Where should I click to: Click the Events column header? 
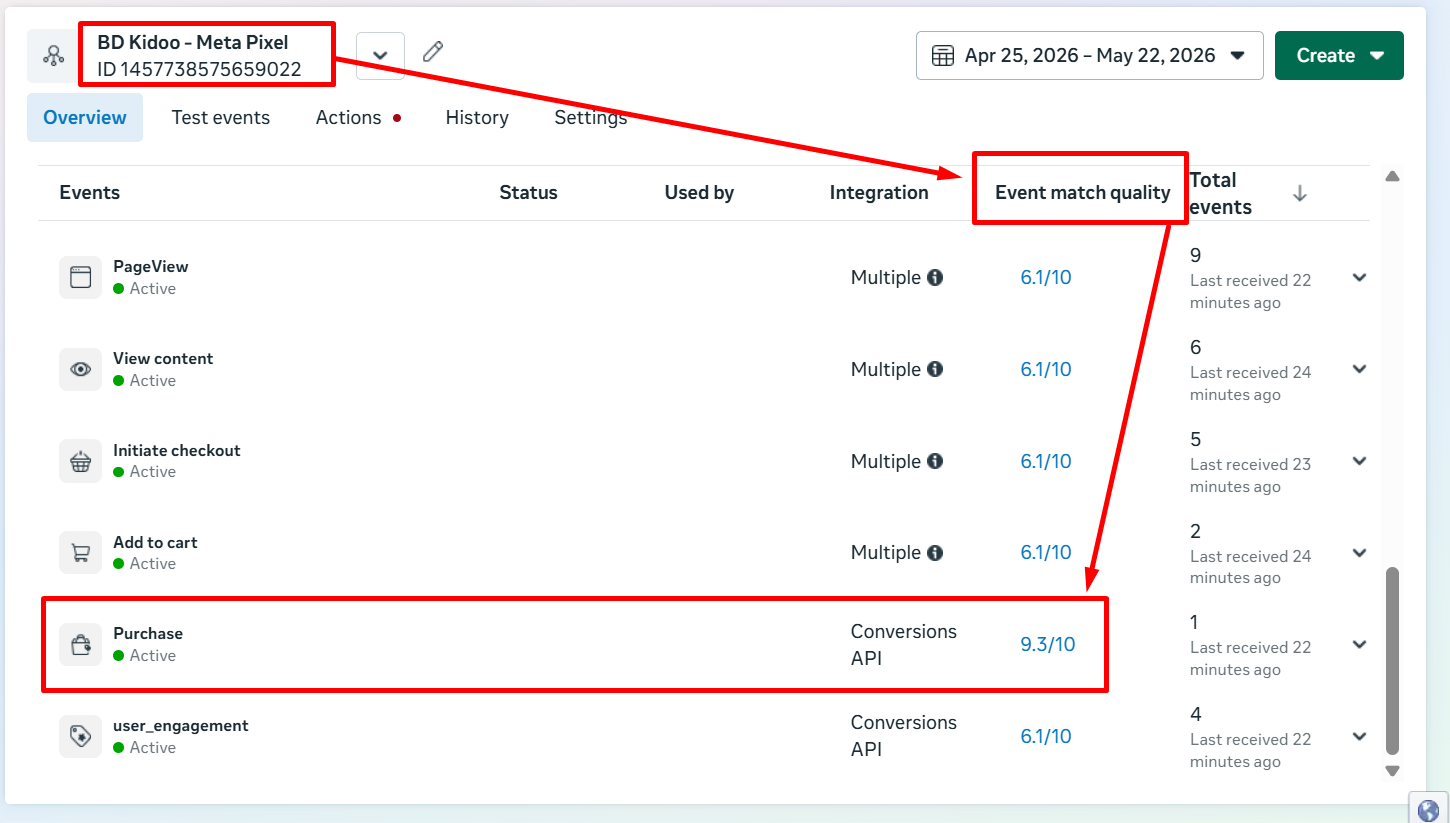tap(90, 192)
